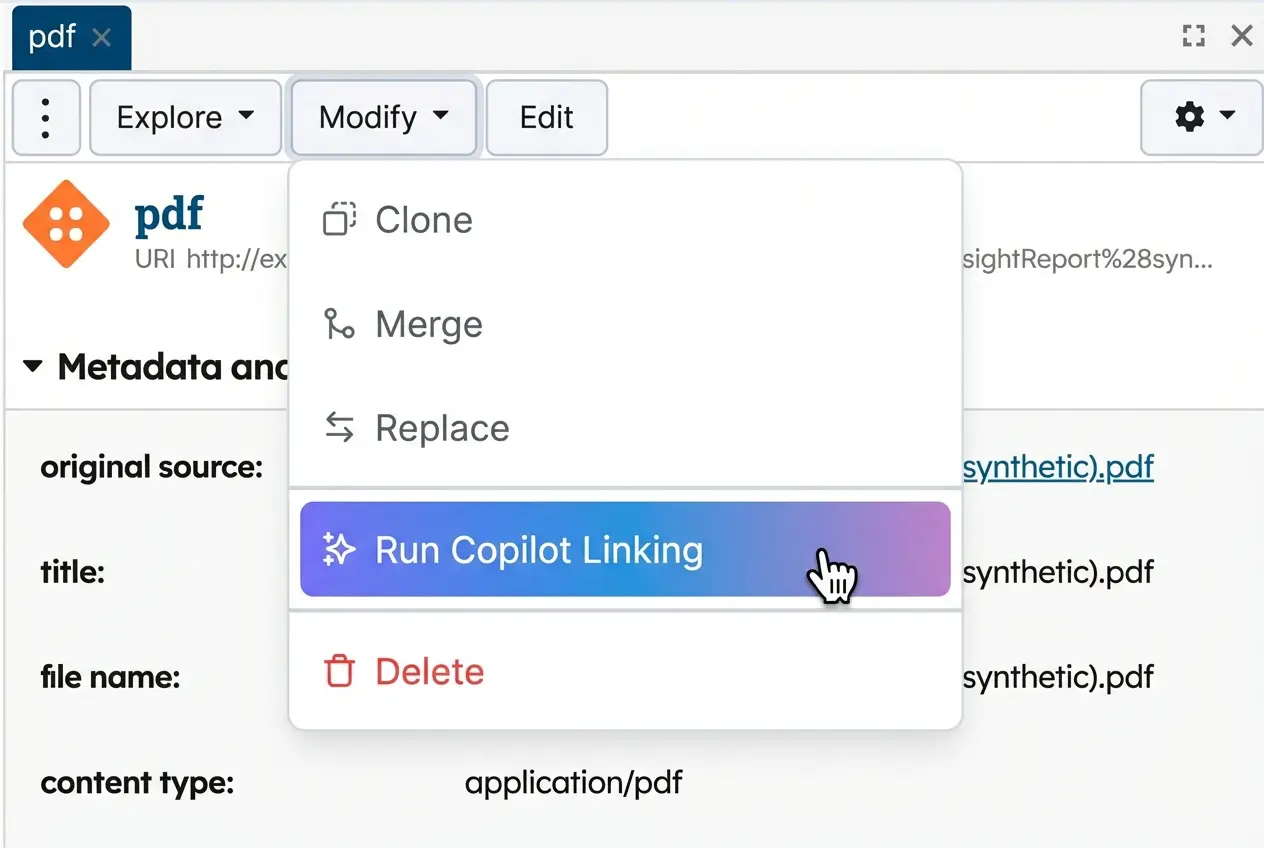The height and width of the screenshot is (848, 1264).
Task: Click the Copilot sparkle icon
Action: pyautogui.click(x=339, y=549)
